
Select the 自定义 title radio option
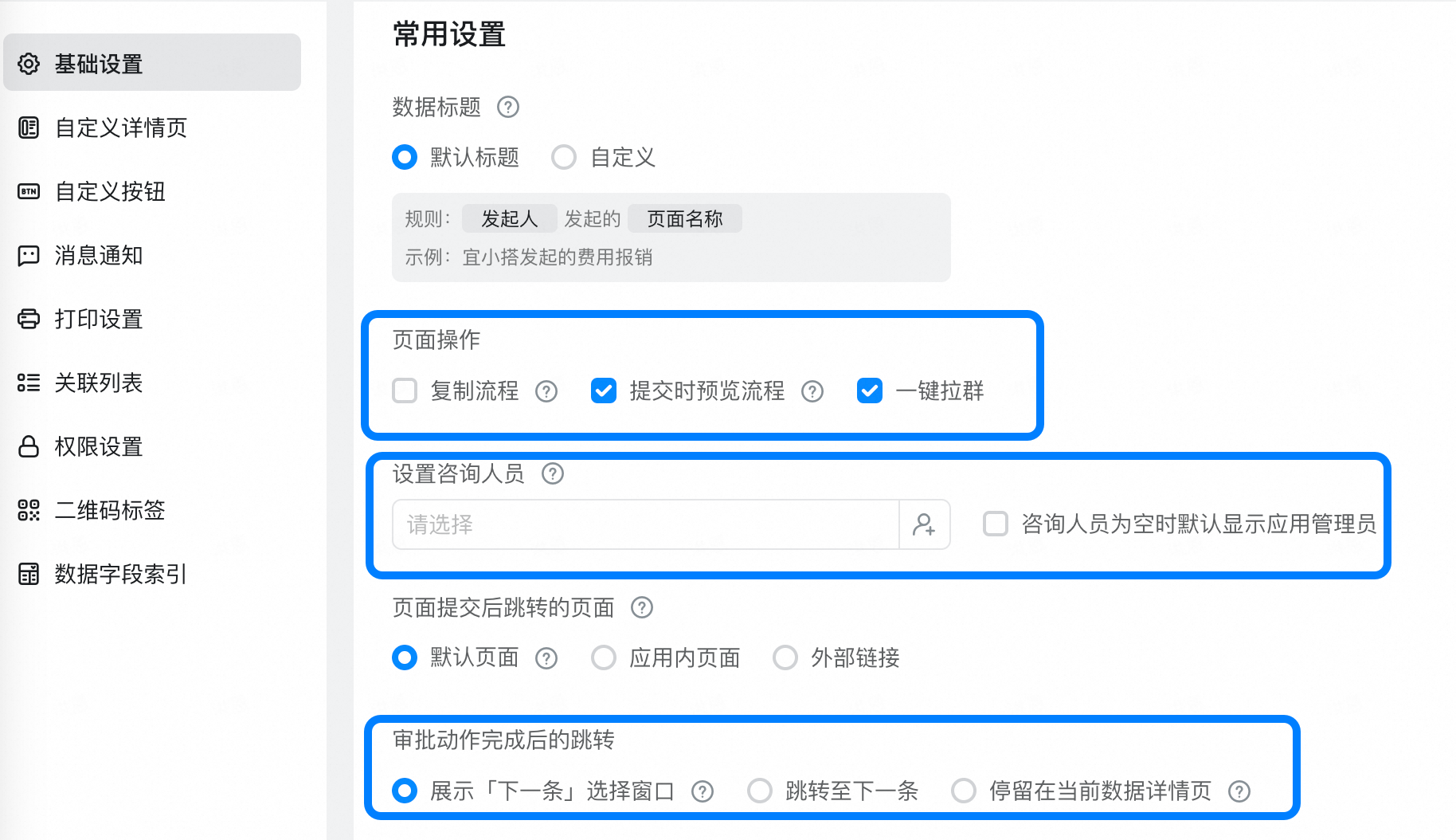point(564,157)
